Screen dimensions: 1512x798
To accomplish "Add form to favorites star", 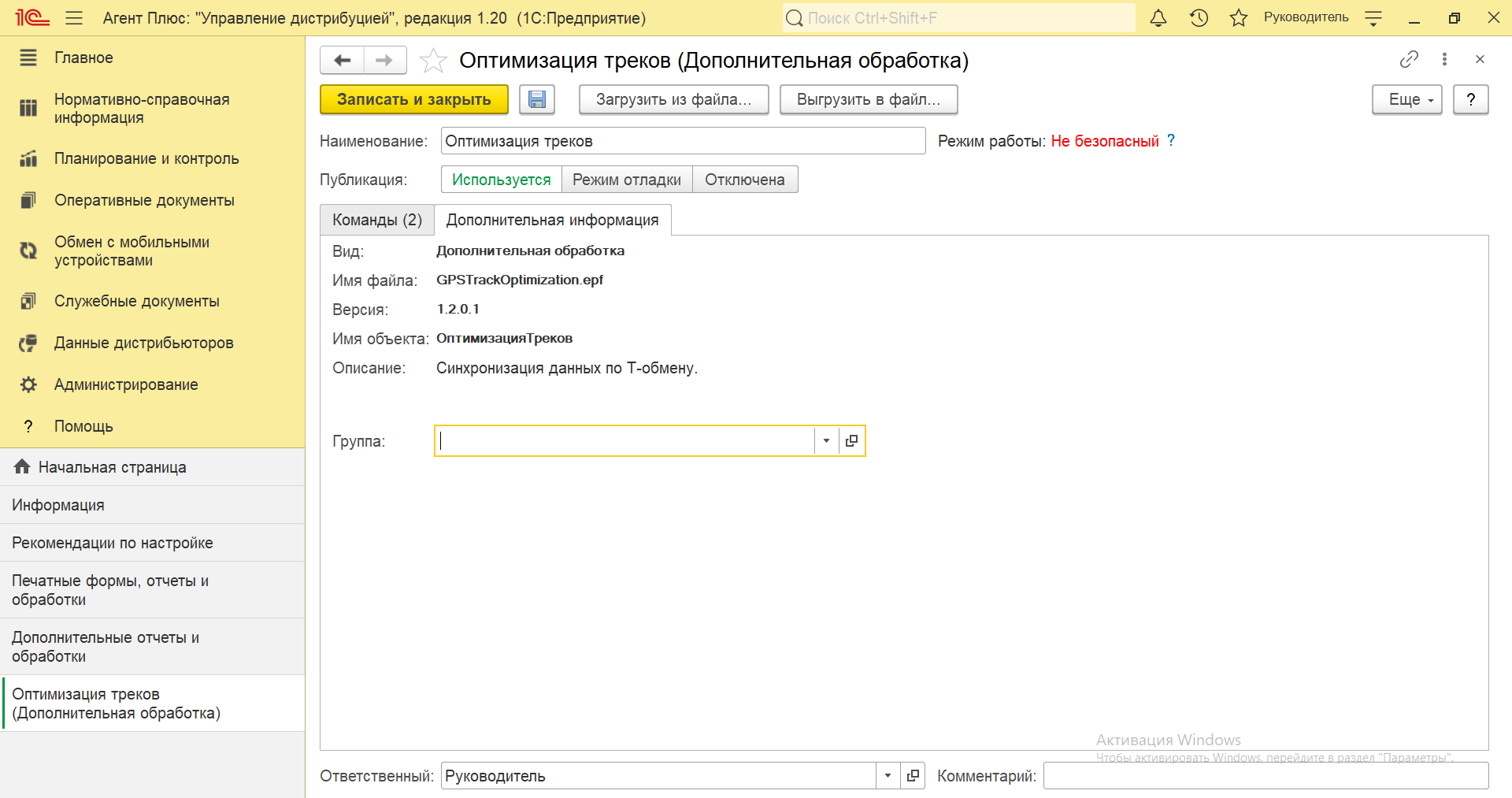I will (x=433, y=61).
